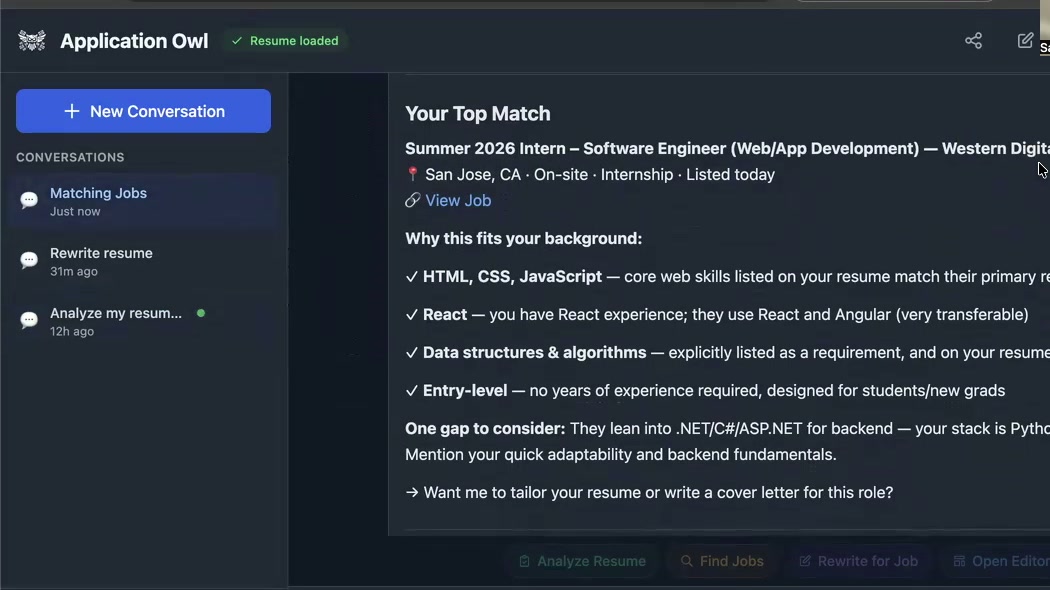
Task: Click the Open Editor panel icon
Action: pos(961,561)
